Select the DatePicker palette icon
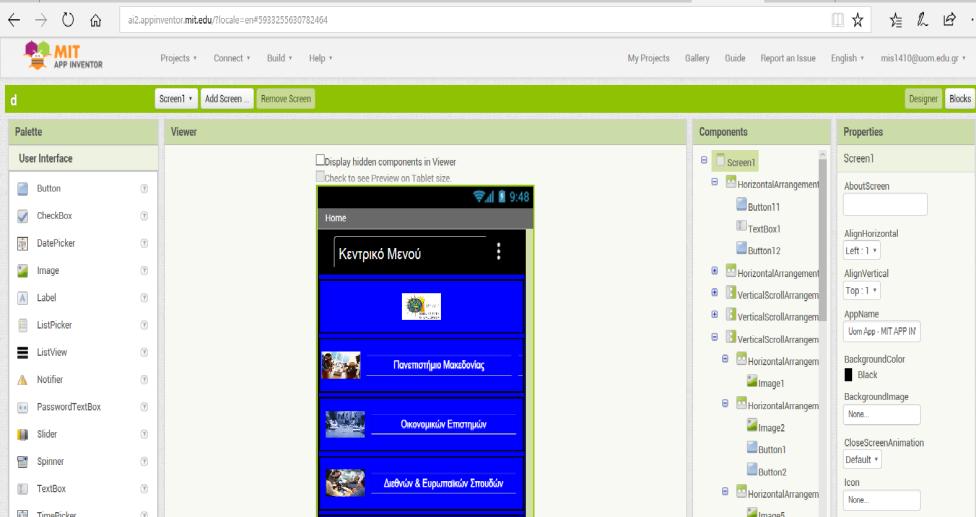Image resolution: width=976 pixels, height=517 pixels. click(x=22, y=243)
